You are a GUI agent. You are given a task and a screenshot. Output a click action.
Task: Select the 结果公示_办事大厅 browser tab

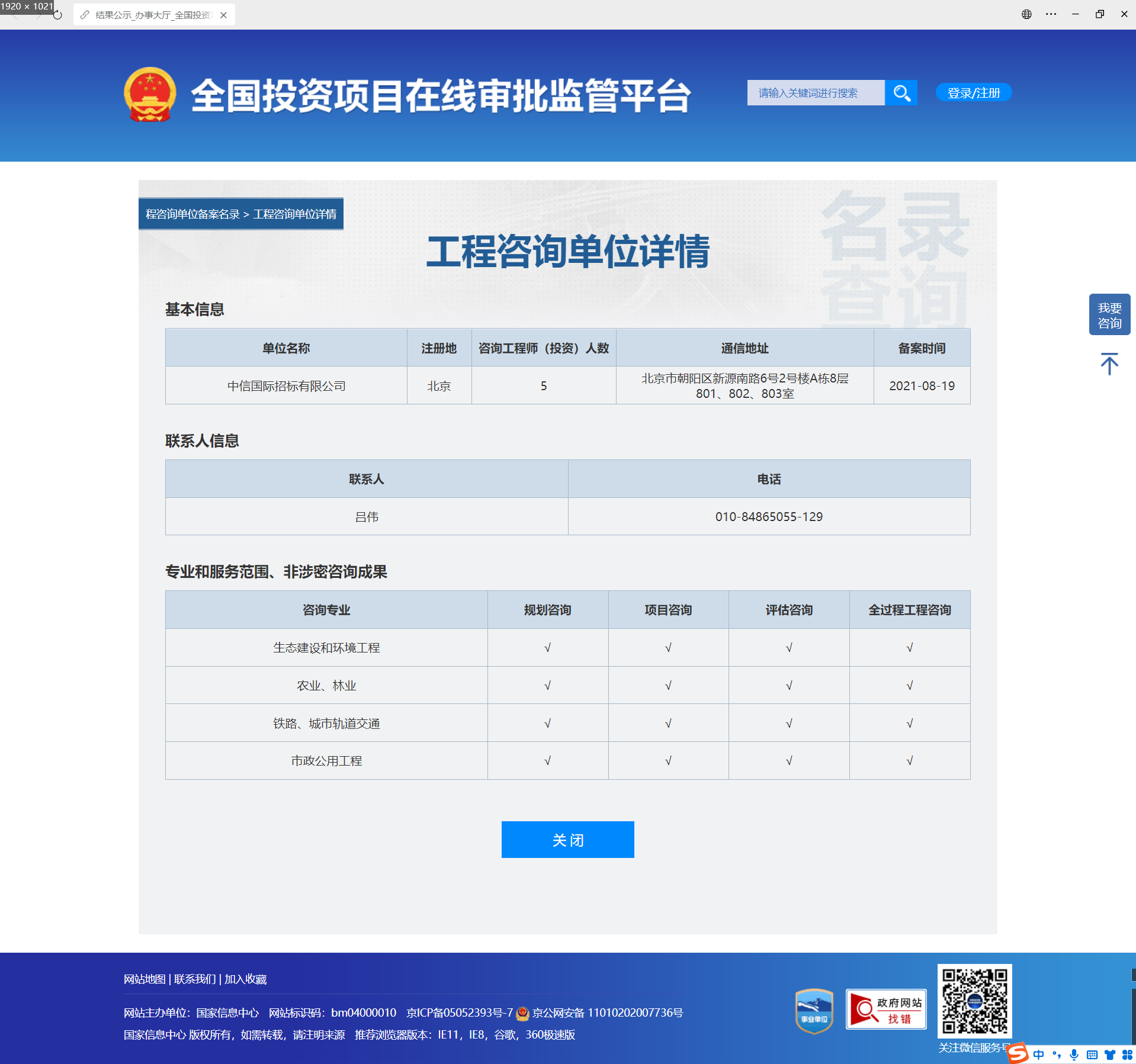148,14
